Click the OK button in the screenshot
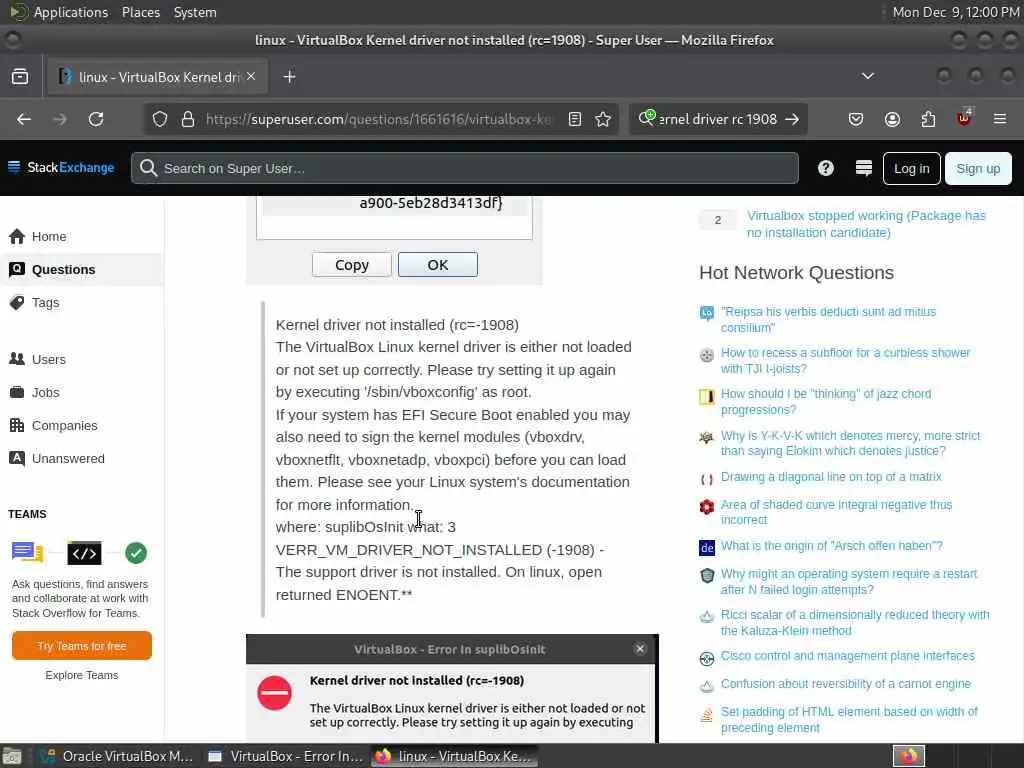 pos(438,264)
